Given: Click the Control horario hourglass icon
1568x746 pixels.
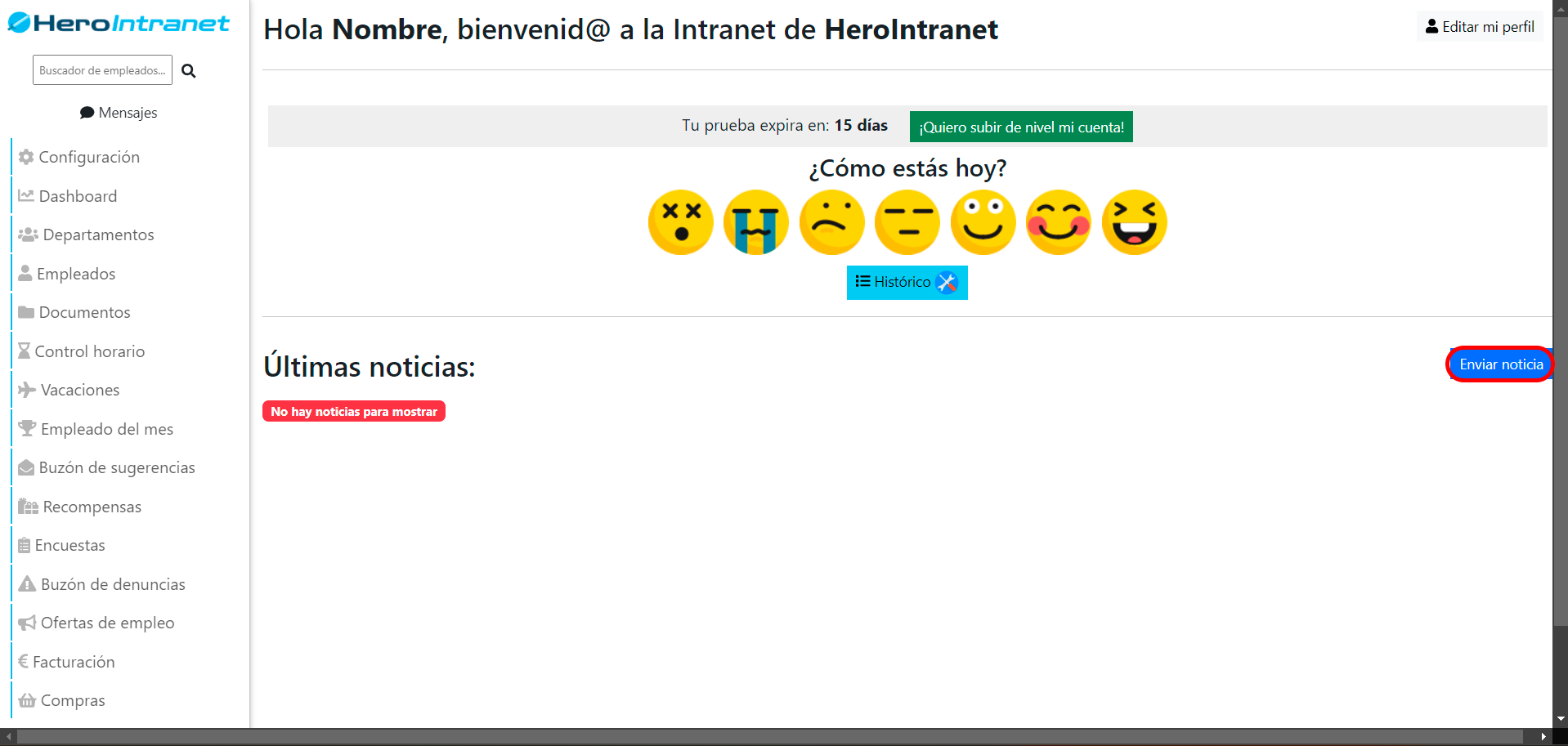Looking at the screenshot, I should pyautogui.click(x=25, y=351).
